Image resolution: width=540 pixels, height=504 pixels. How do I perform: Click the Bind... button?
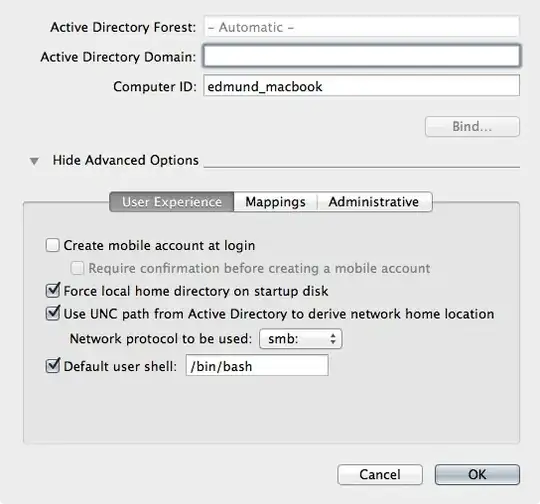pyautogui.click(x=472, y=126)
